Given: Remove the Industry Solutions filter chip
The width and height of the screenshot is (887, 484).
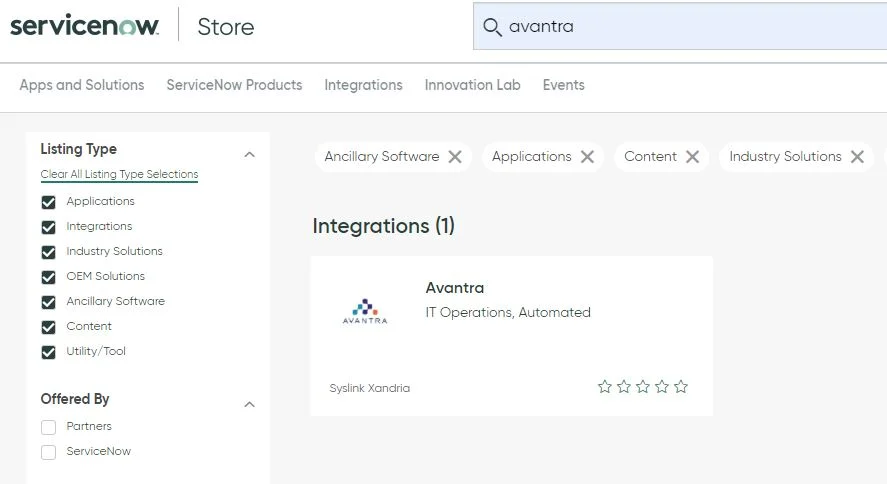Looking at the screenshot, I should click(857, 157).
